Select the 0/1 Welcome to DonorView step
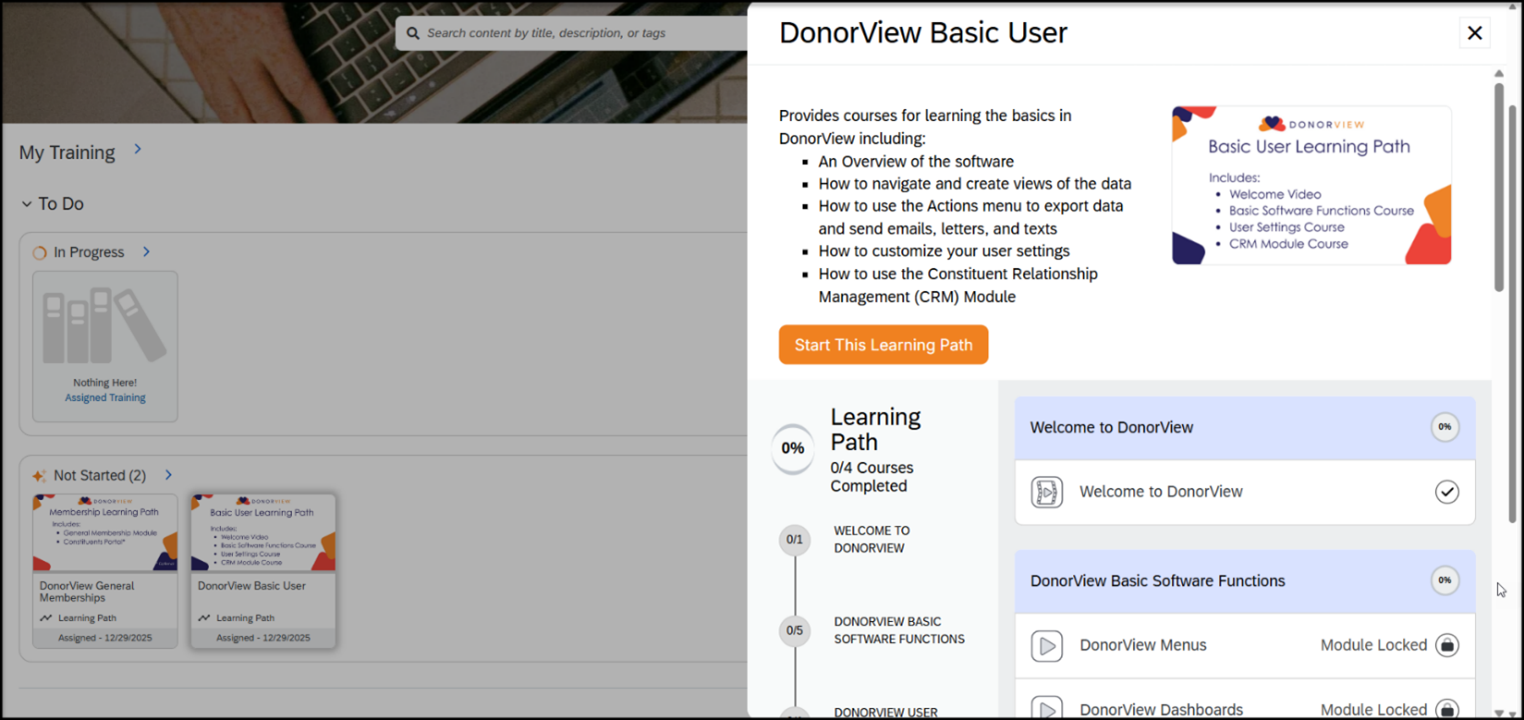 tap(795, 539)
